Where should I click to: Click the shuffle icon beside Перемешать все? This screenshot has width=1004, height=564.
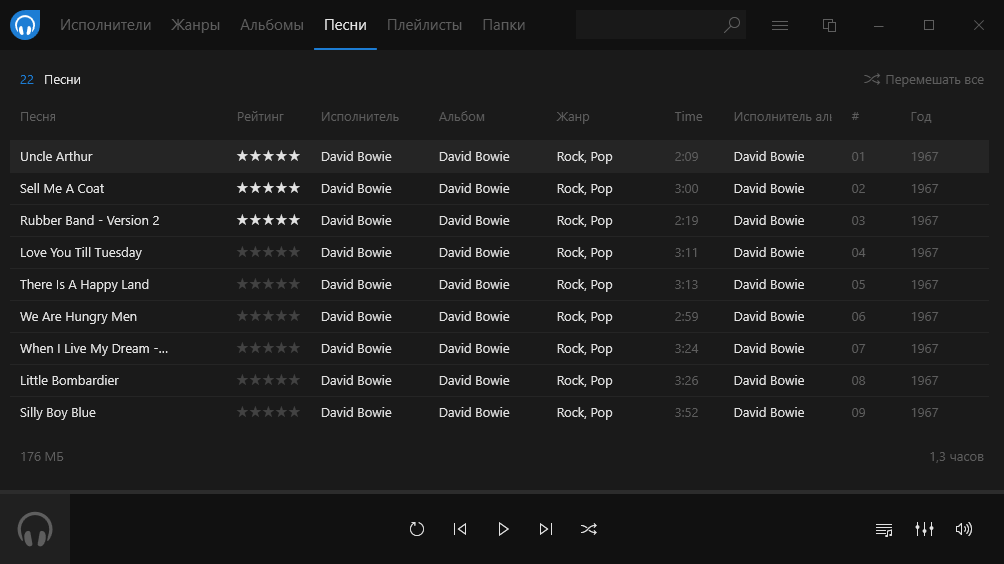[x=871, y=79]
